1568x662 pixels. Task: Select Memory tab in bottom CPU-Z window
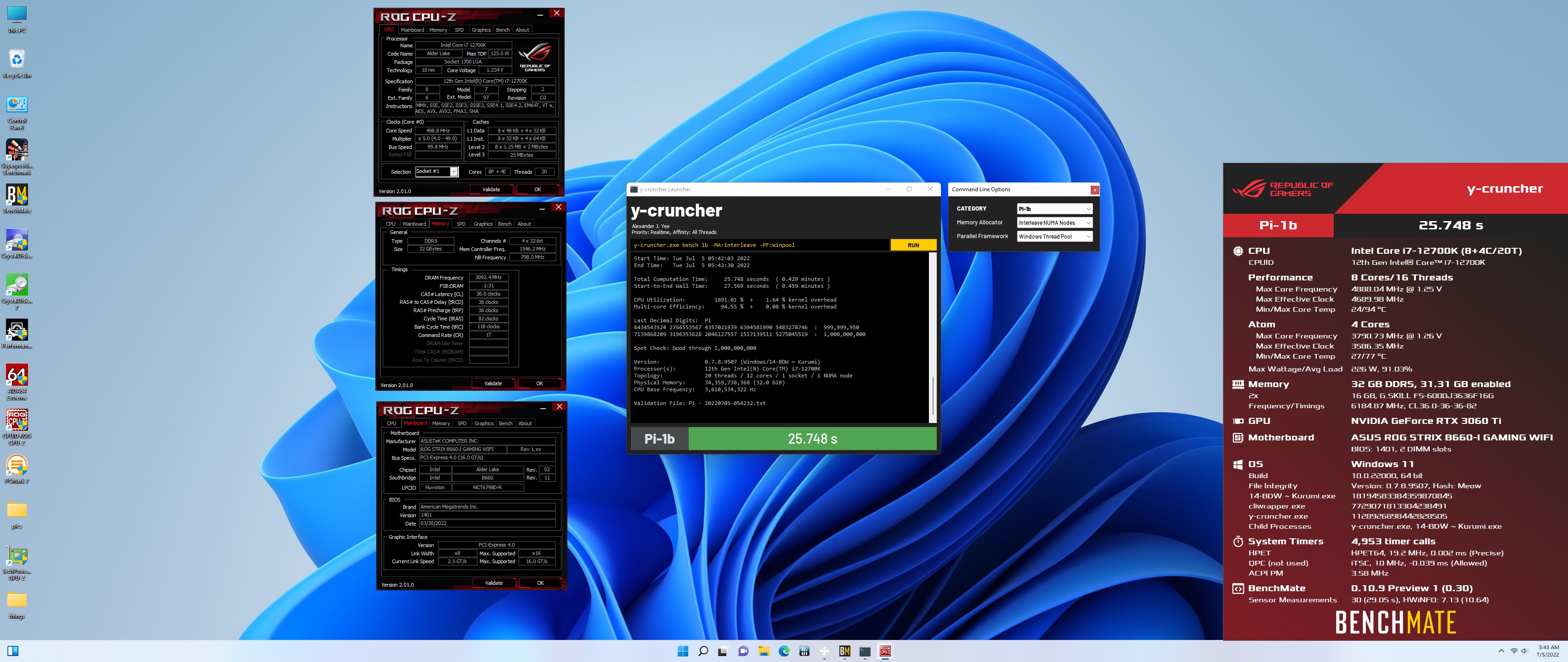point(442,423)
